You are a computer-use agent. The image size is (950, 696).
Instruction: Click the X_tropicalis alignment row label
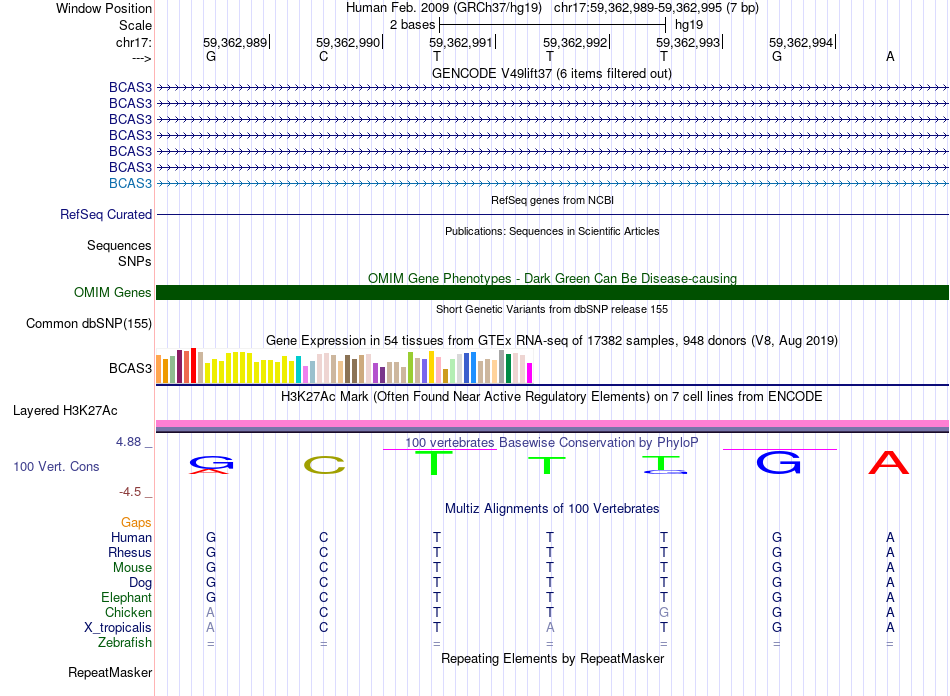[118, 628]
